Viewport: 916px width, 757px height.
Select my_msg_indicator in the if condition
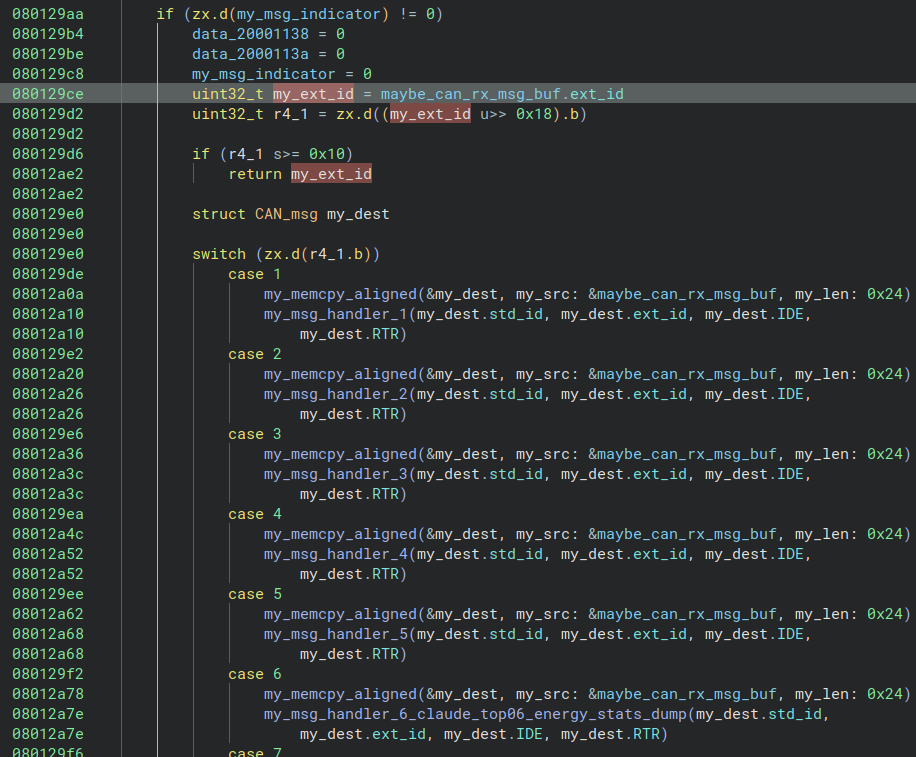click(308, 14)
